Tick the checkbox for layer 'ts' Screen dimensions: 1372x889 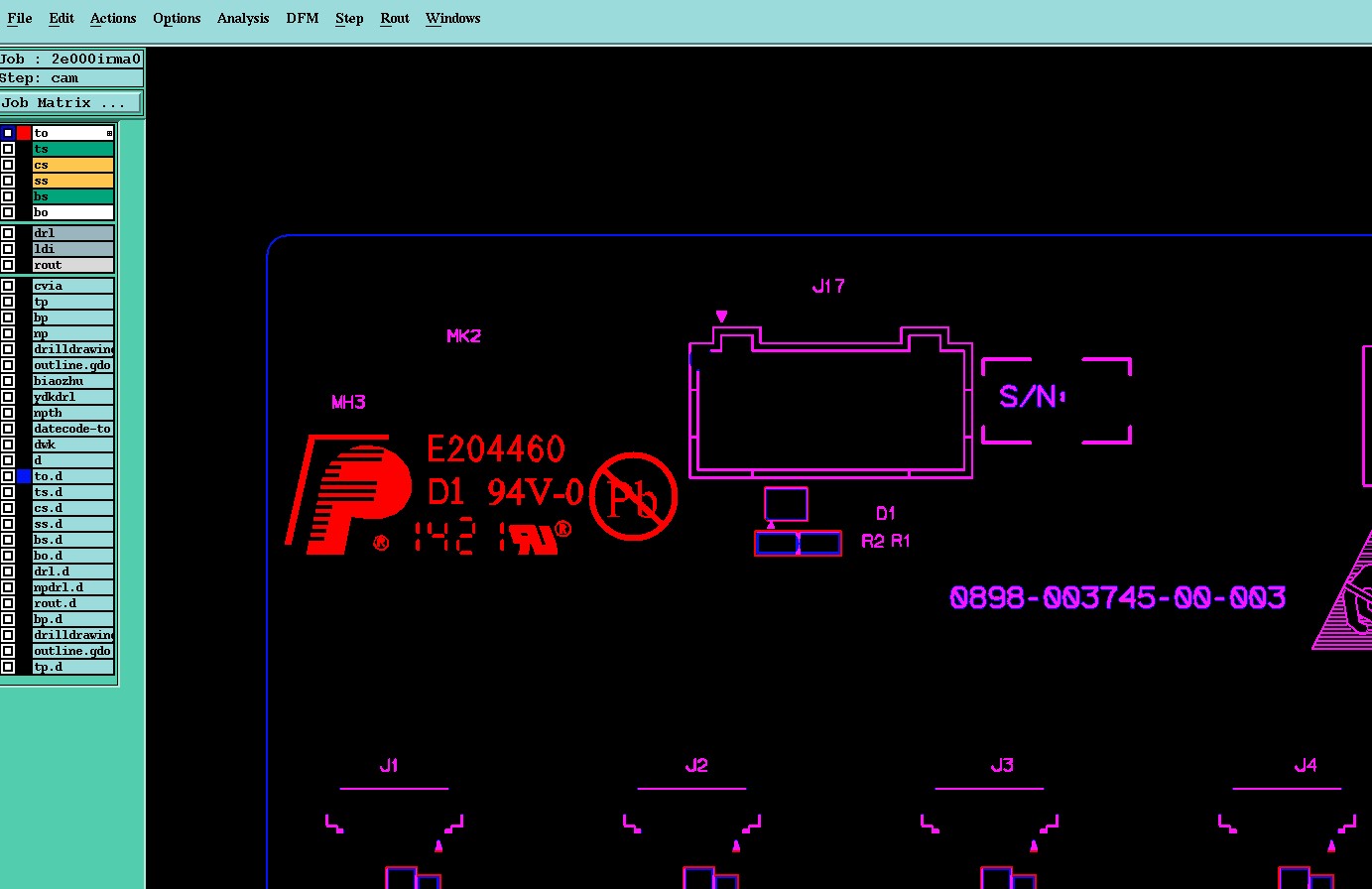[x=8, y=149]
